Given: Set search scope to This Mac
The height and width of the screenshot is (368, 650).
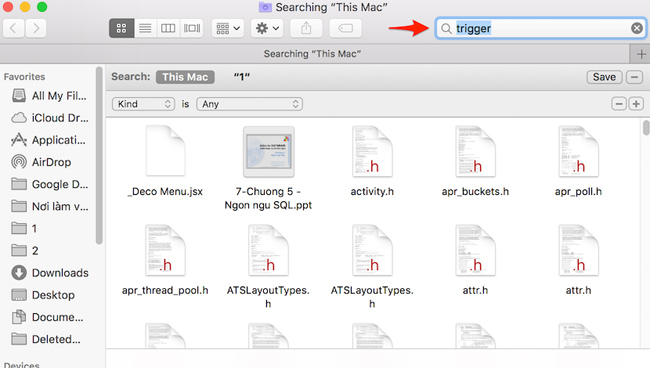Looking at the screenshot, I should (x=185, y=77).
